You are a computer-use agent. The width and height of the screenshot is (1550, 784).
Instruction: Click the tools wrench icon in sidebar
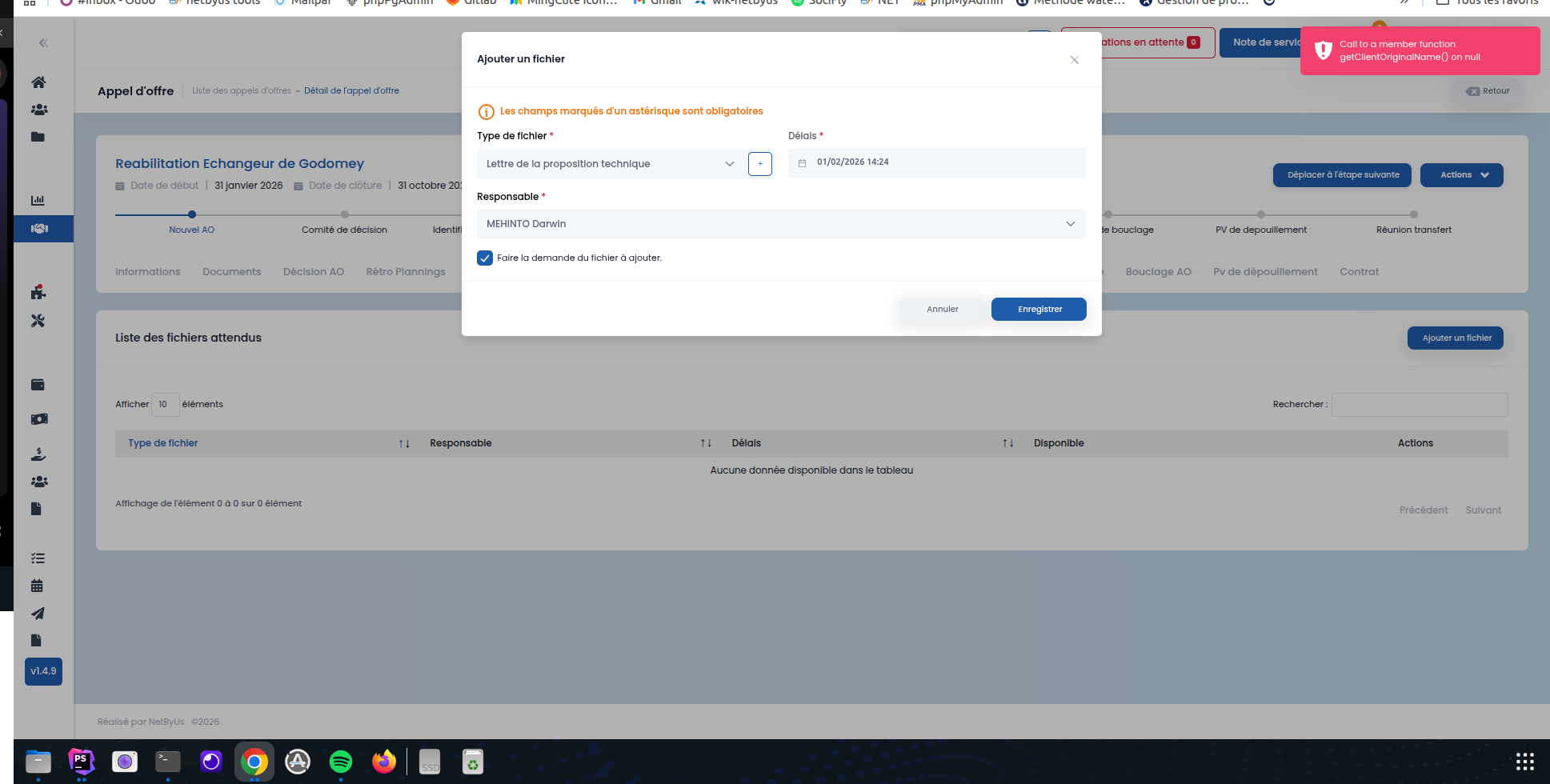tap(38, 321)
